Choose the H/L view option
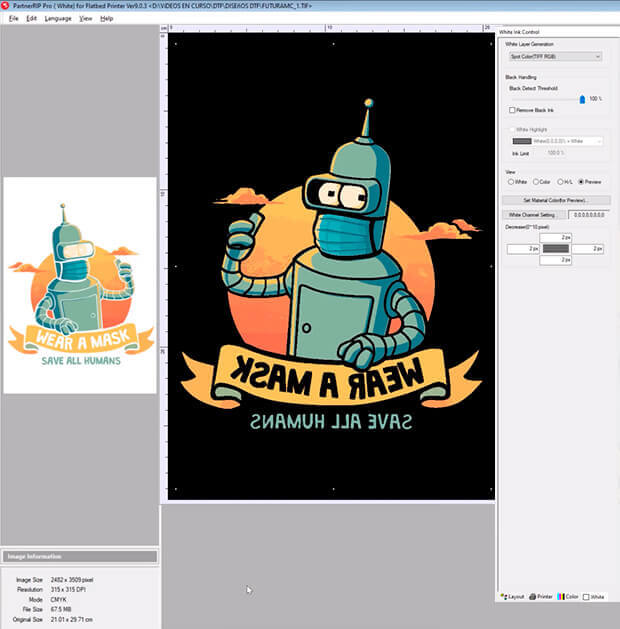The image size is (620, 629). click(x=560, y=182)
